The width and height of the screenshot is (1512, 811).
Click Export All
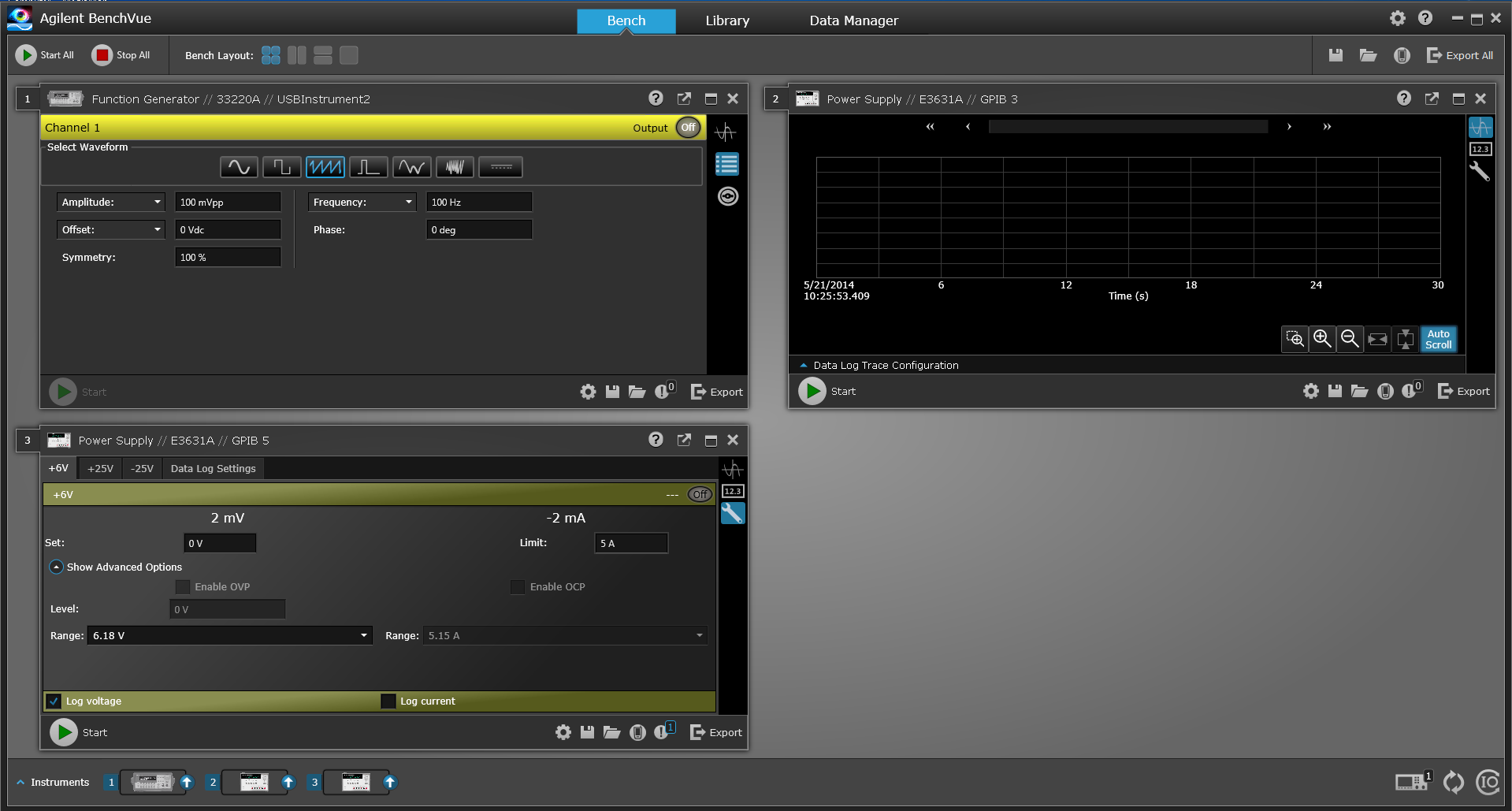[x=1460, y=55]
